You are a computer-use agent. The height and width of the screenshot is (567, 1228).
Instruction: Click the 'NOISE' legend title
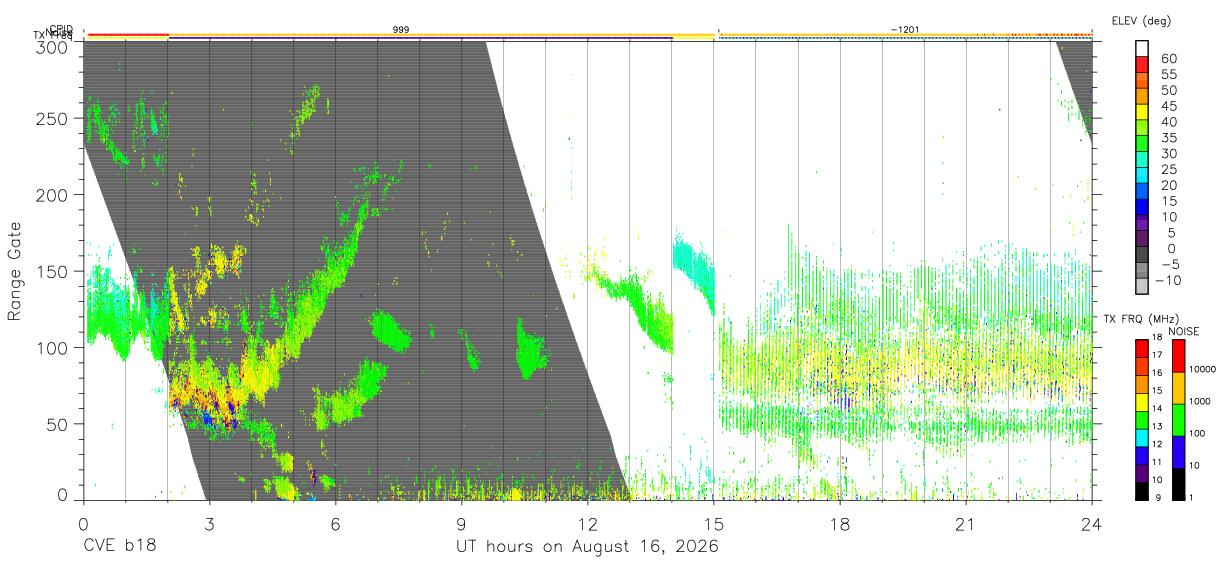click(x=1184, y=331)
